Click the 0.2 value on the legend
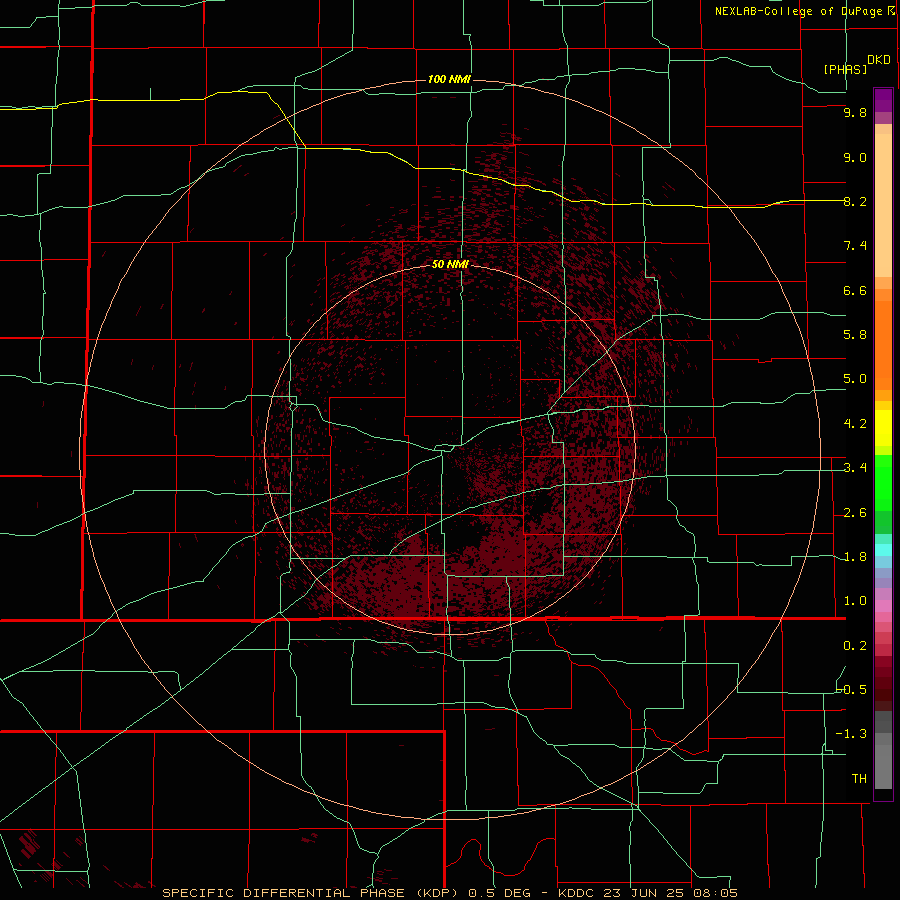The height and width of the screenshot is (900, 900). click(x=855, y=646)
